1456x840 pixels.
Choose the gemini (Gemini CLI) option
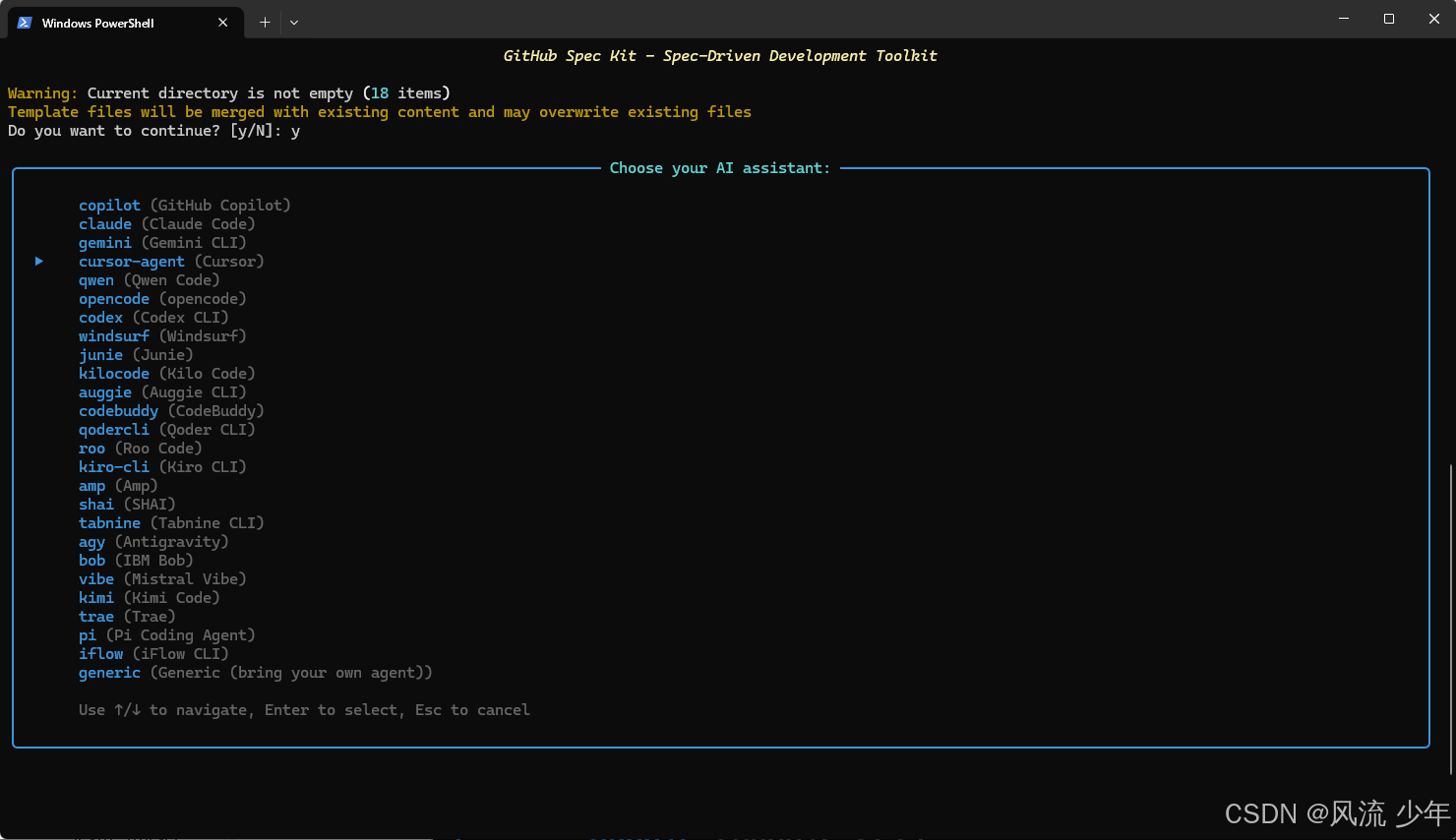click(x=162, y=243)
